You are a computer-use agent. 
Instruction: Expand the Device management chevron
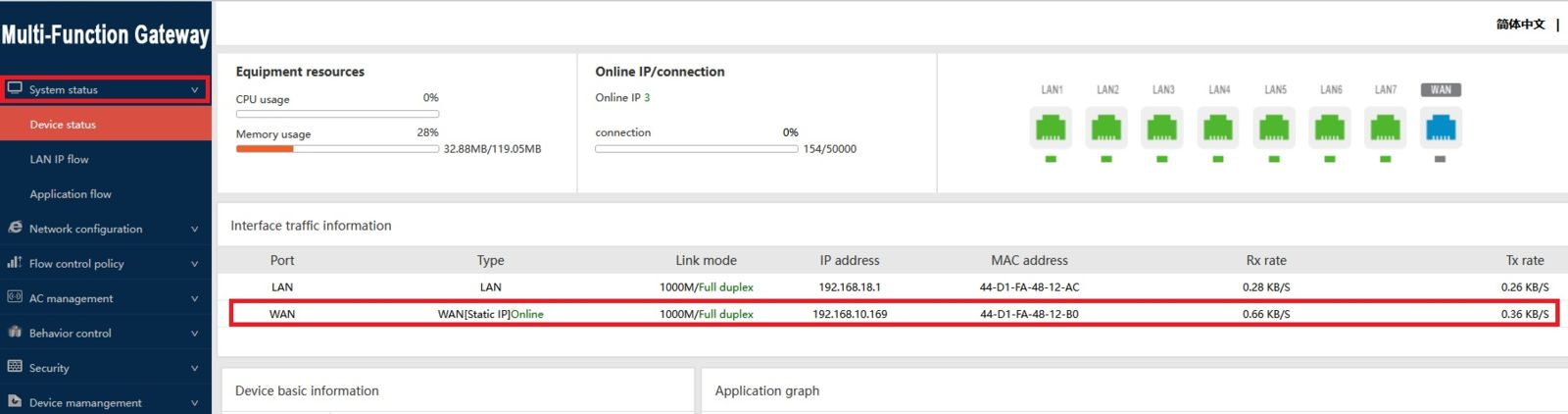(194, 403)
